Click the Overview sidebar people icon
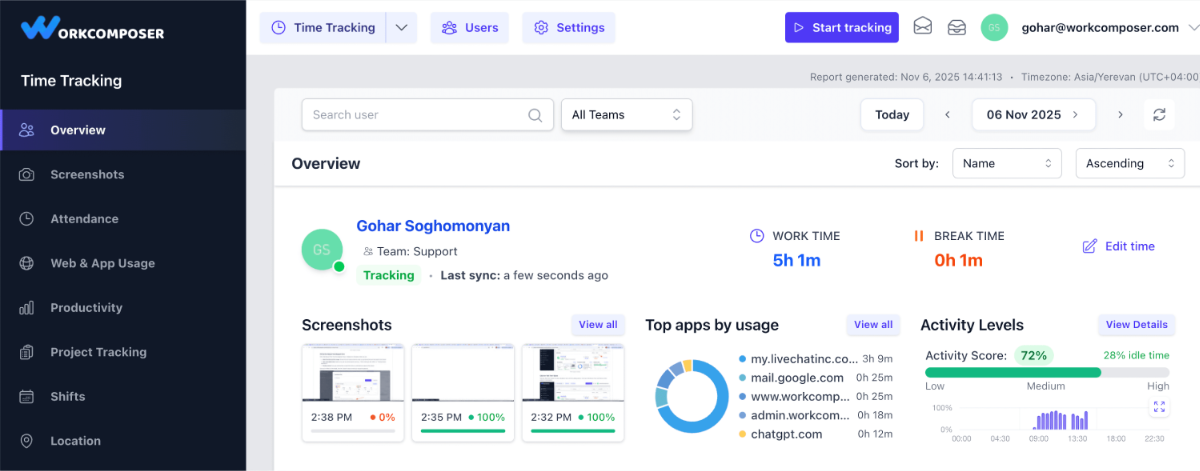This screenshot has height=471, width=1200. click(27, 130)
